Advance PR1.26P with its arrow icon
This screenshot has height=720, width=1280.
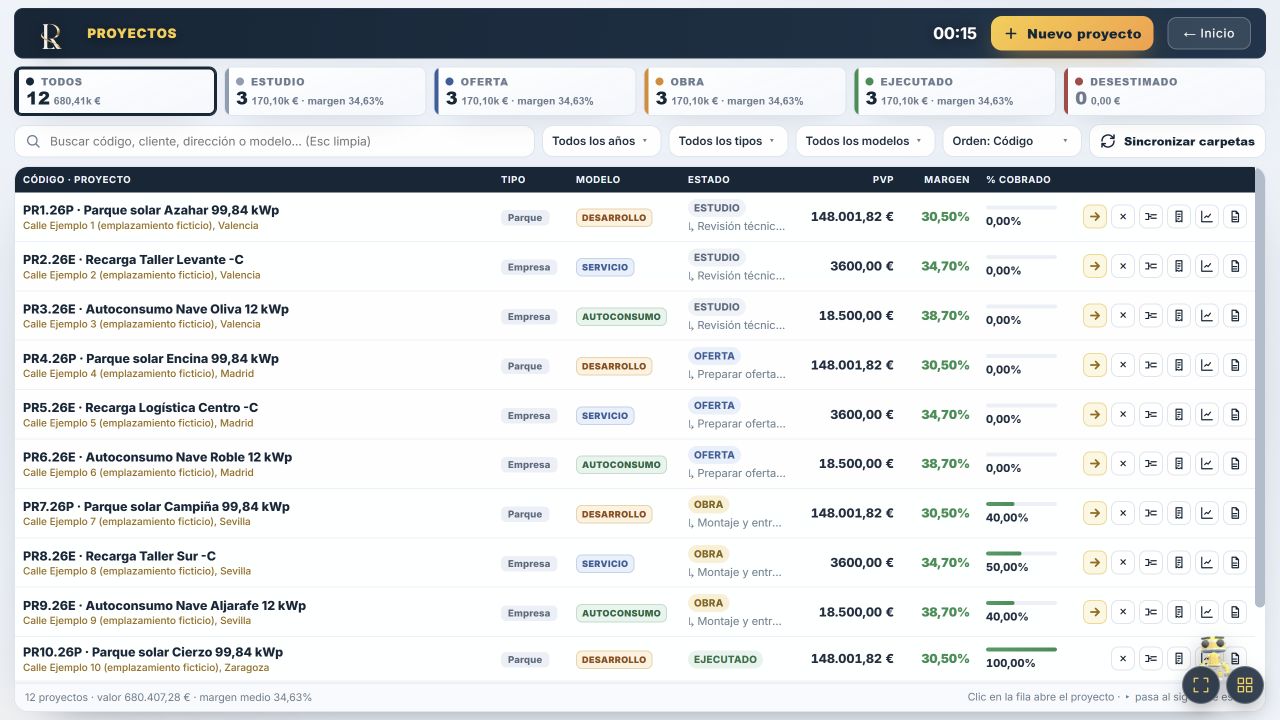tap(1095, 217)
